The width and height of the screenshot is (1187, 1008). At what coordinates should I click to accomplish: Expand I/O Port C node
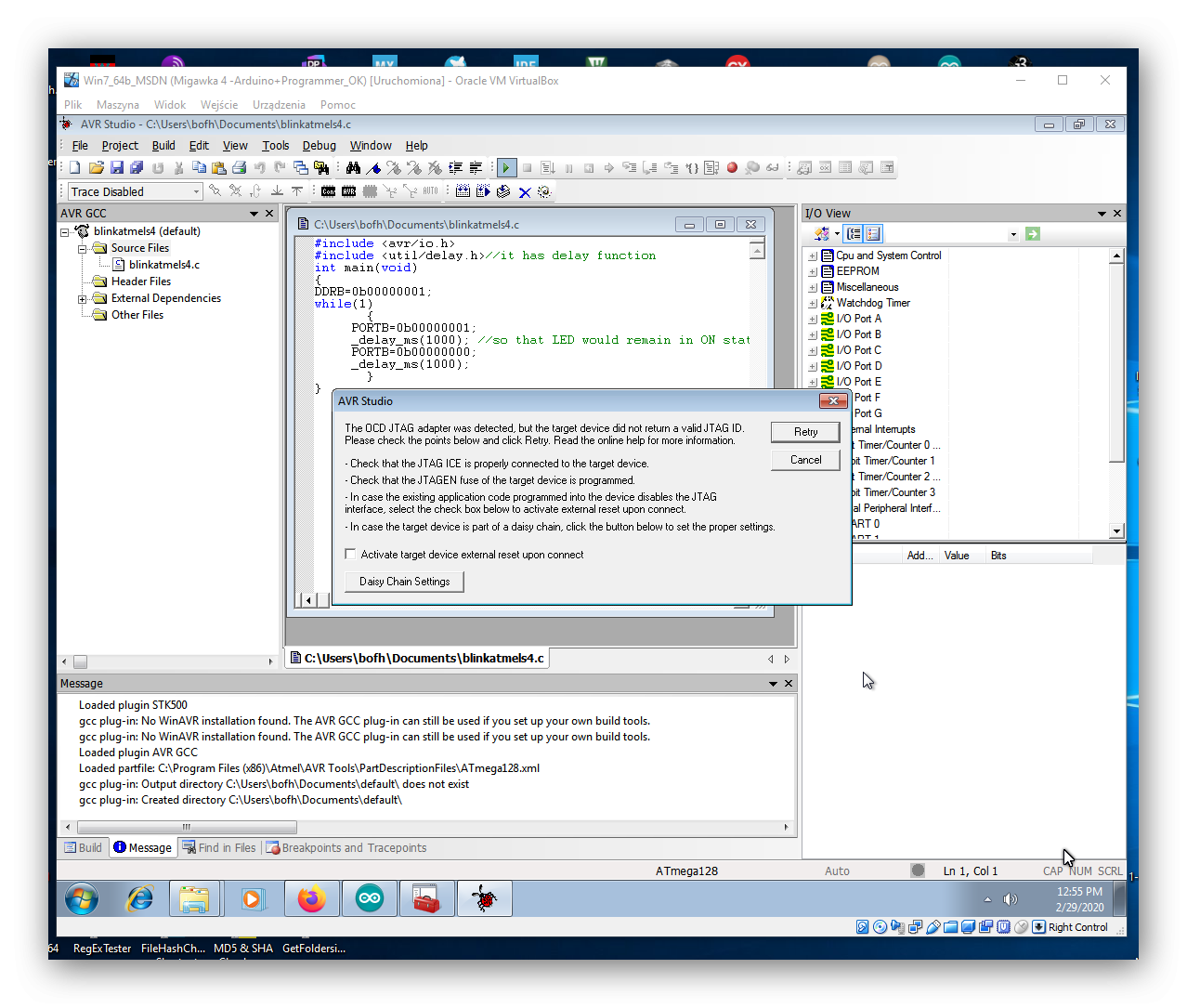click(813, 351)
